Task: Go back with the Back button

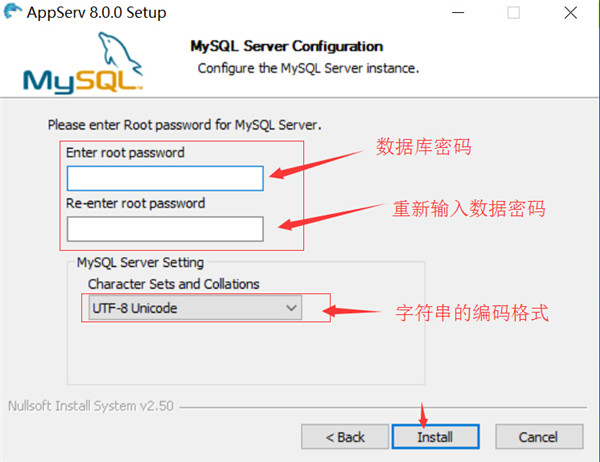Action: point(345,437)
